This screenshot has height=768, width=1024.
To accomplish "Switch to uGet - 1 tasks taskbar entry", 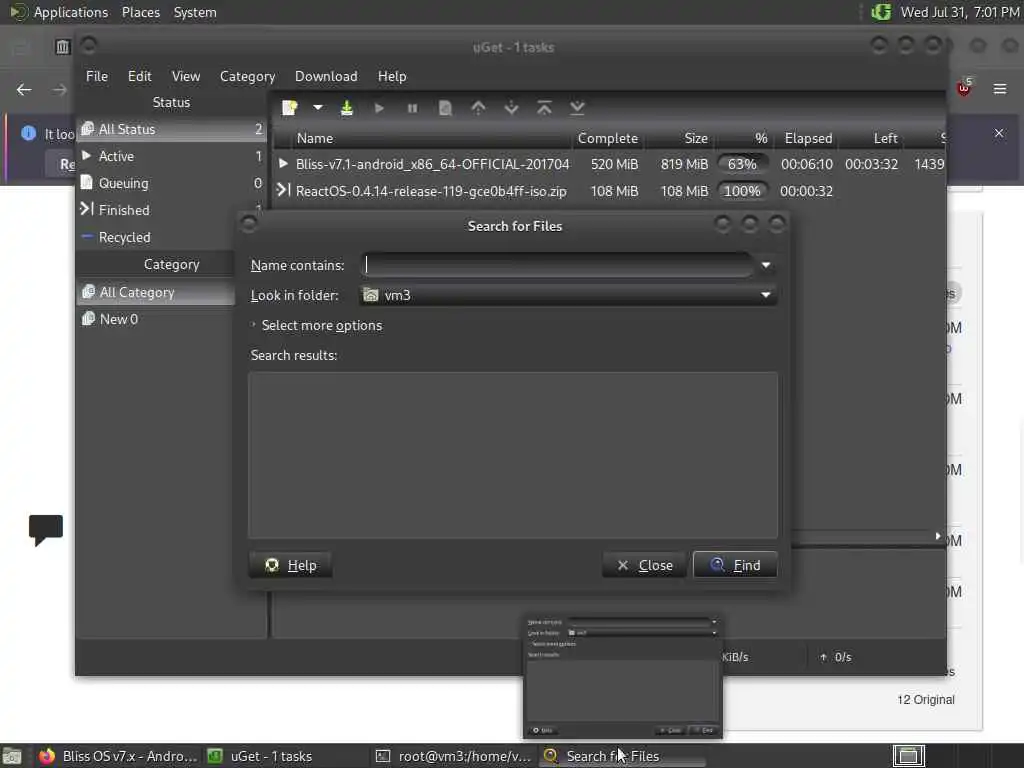I will [285, 756].
